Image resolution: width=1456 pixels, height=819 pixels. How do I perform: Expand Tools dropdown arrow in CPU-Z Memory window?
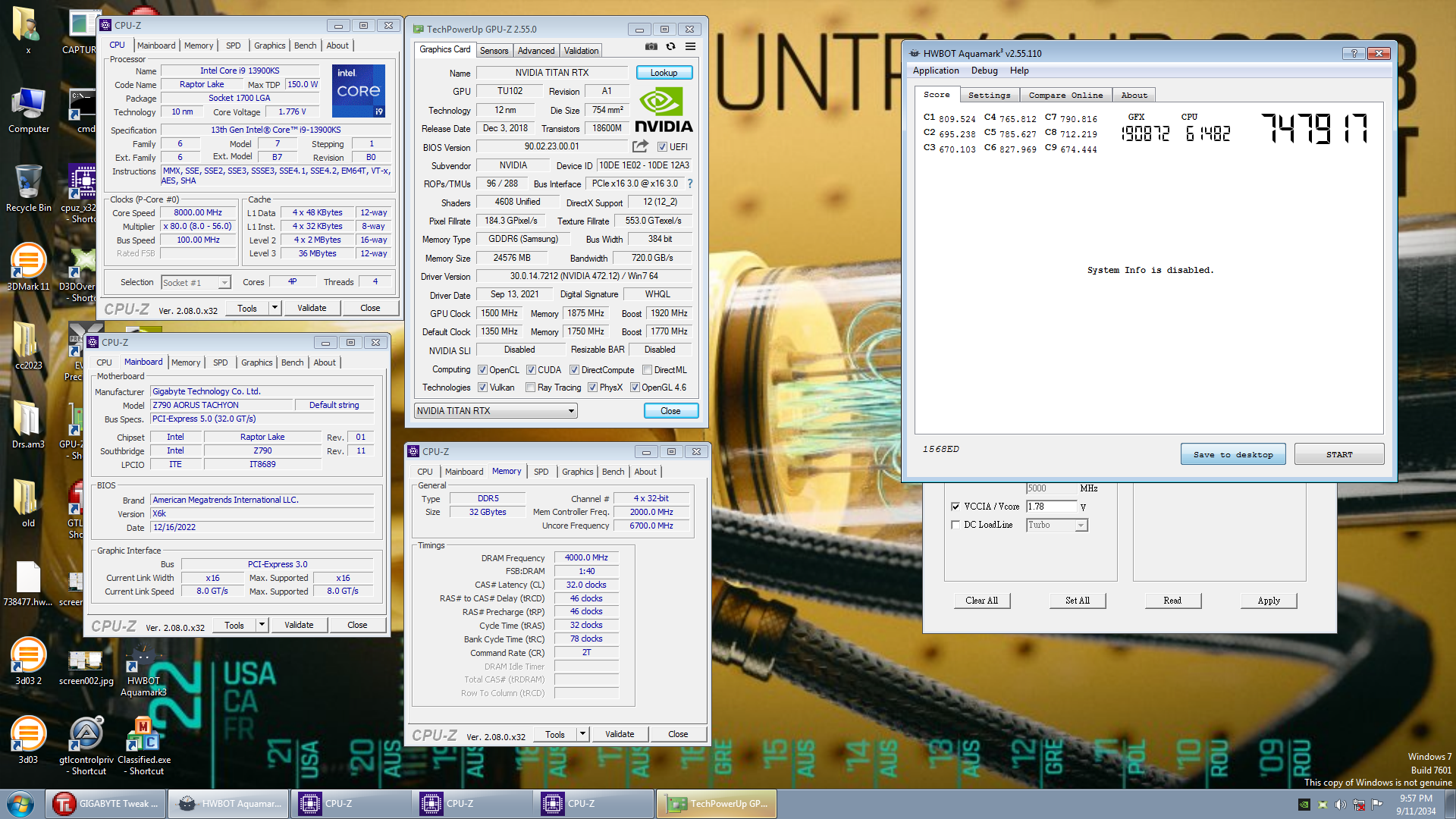(582, 734)
